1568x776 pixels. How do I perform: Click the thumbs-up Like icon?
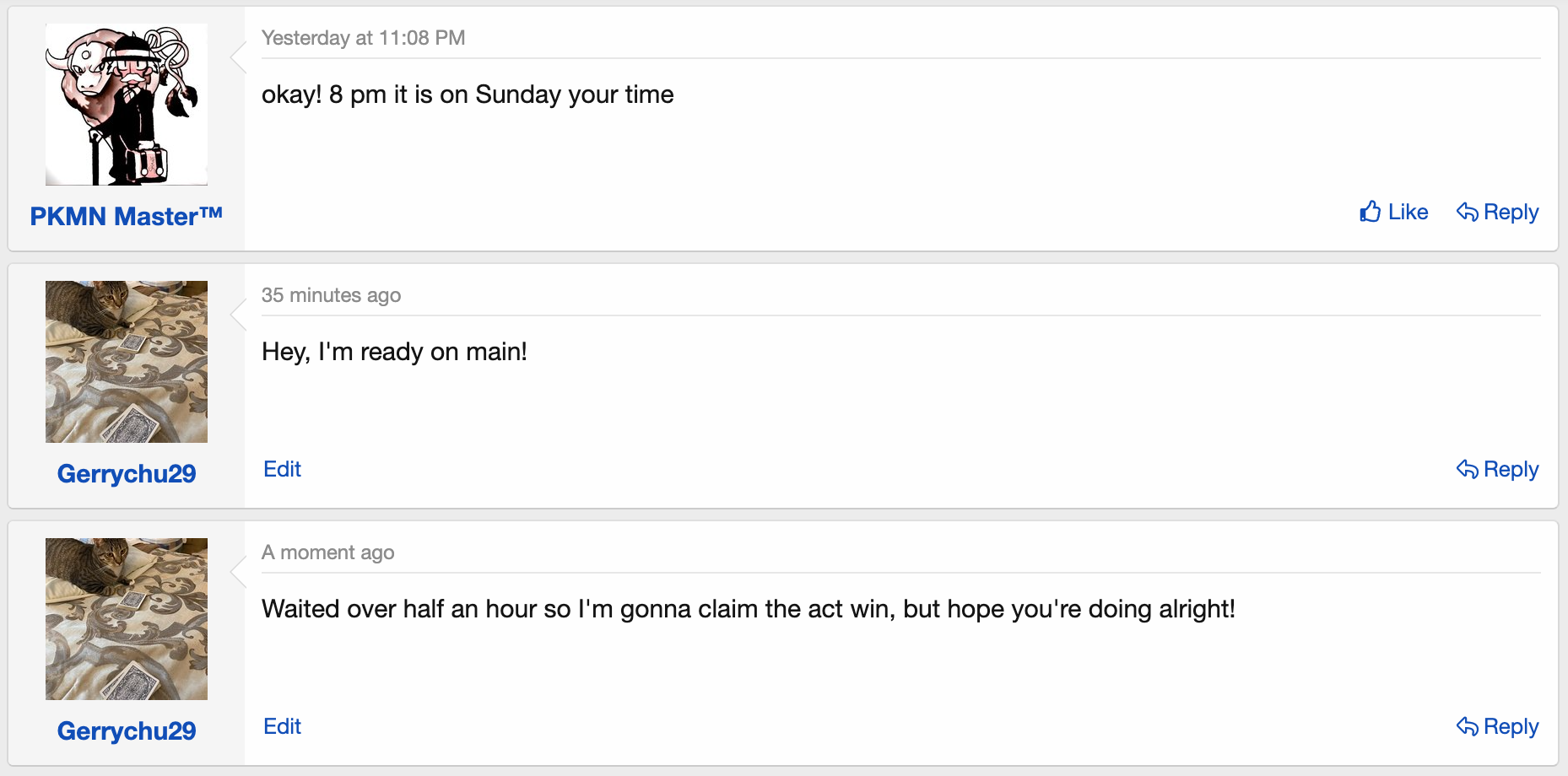[x=1370, y=212]
